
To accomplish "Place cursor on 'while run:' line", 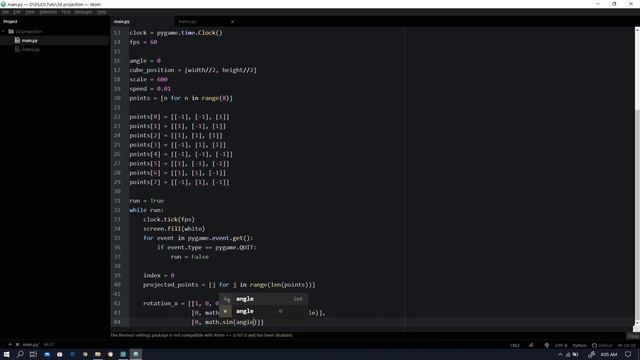I will click(147, 210).
